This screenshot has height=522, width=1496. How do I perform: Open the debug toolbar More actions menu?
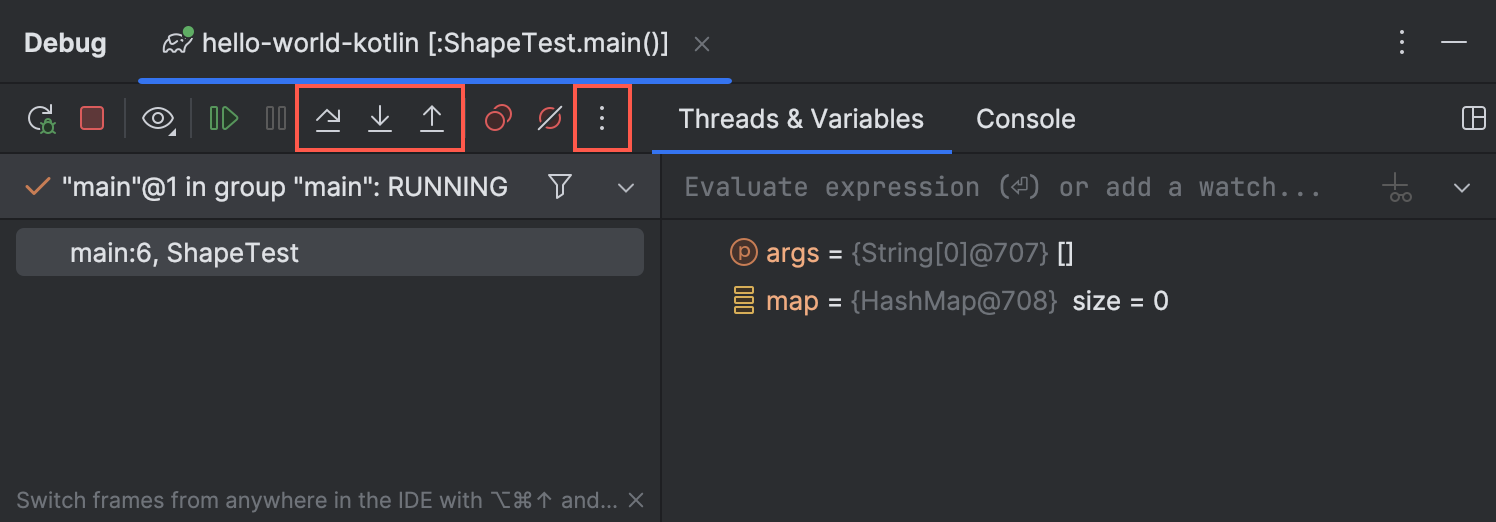(601, 119)
